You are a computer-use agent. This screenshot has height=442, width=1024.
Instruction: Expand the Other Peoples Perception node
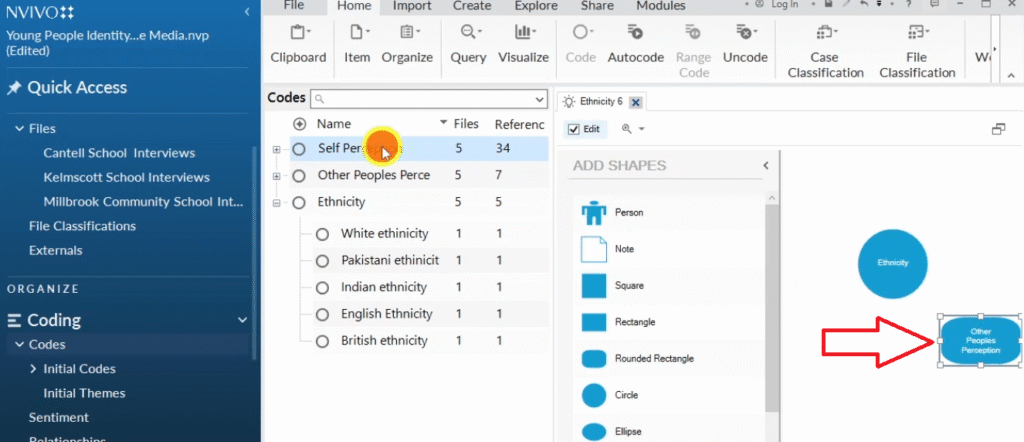pyautogui.click(x=277, y=176)
